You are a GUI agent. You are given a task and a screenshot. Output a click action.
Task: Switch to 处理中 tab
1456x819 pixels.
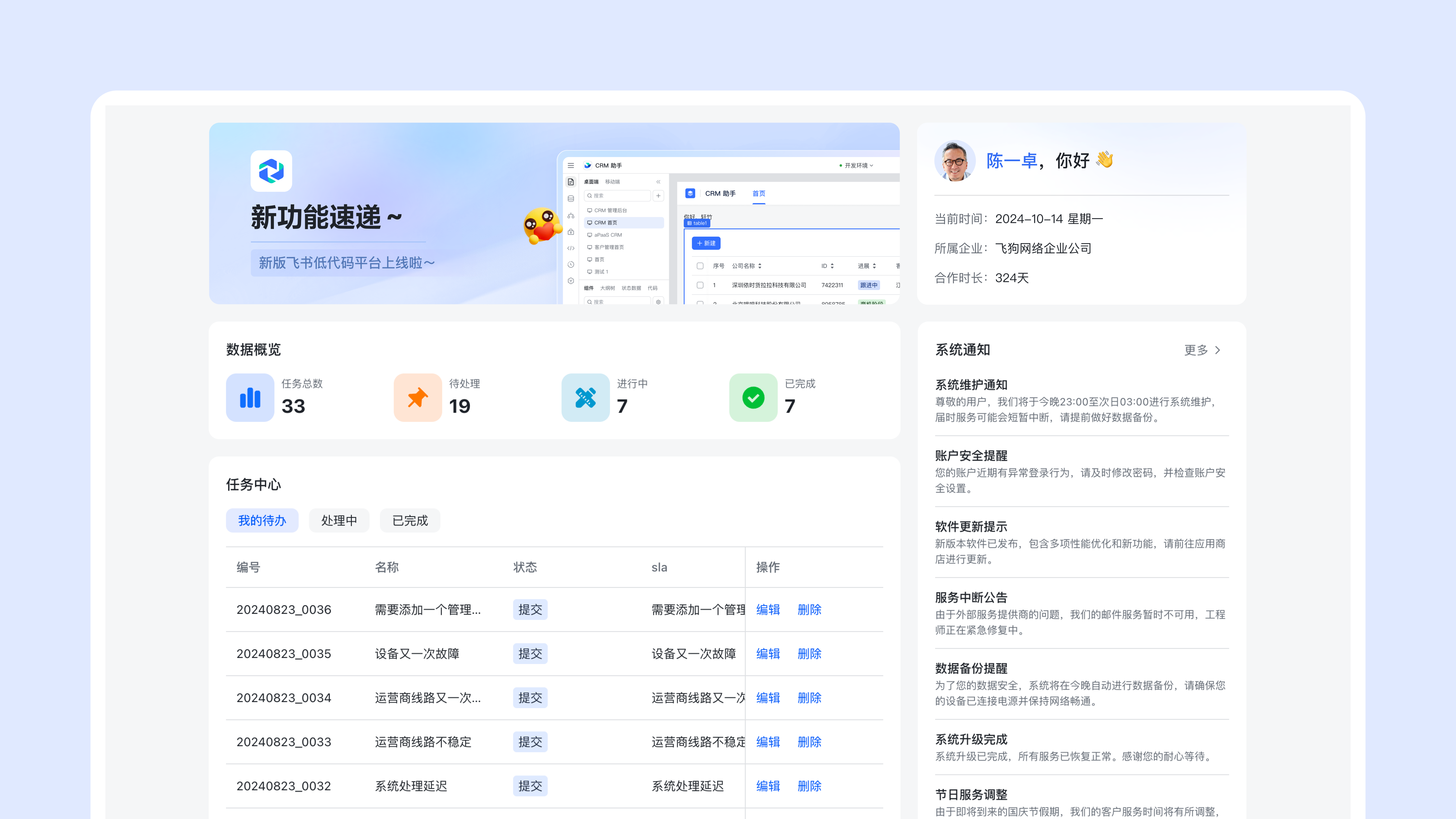pos(339,521)
